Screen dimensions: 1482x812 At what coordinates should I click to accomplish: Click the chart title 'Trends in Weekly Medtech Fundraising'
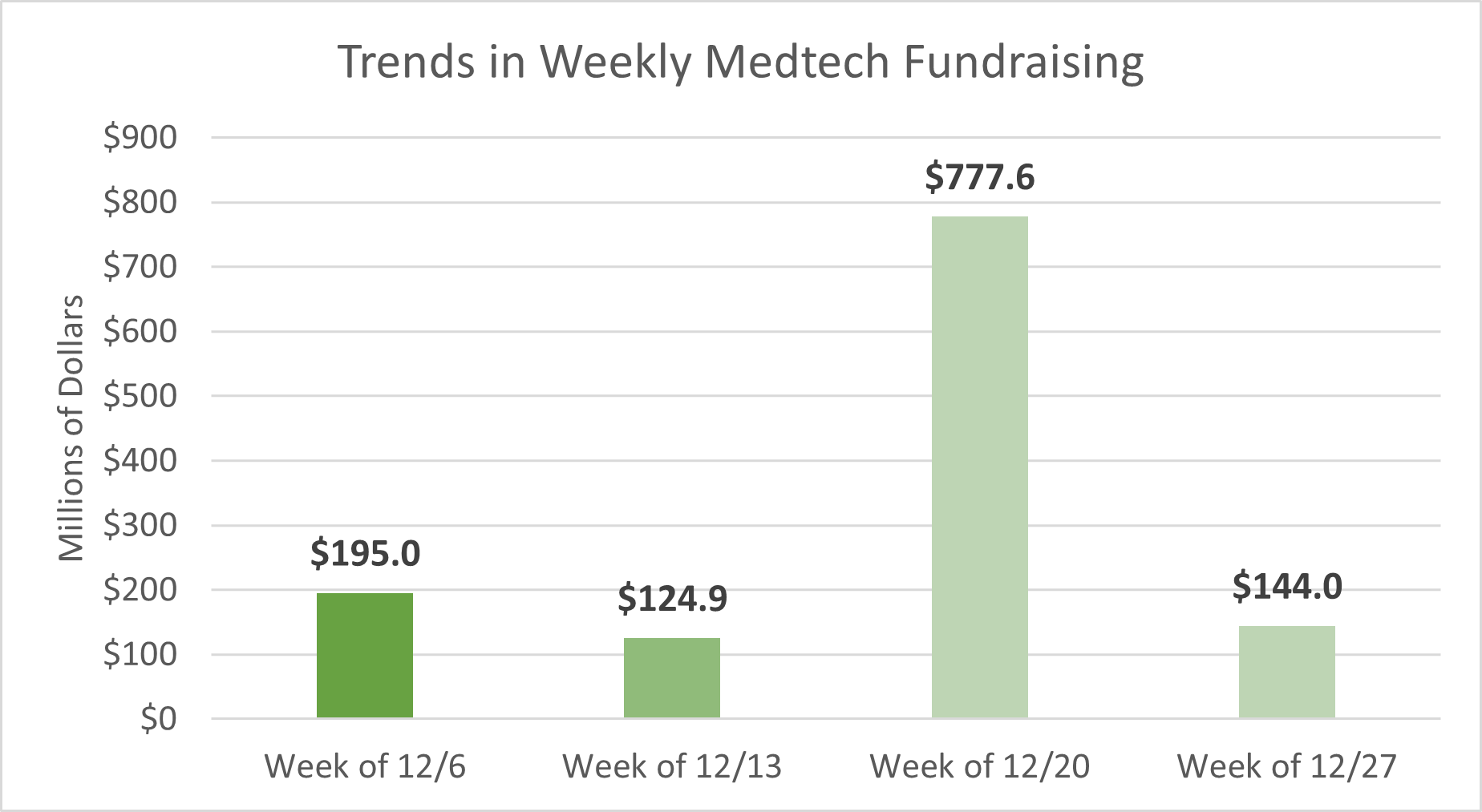point(739,62)
